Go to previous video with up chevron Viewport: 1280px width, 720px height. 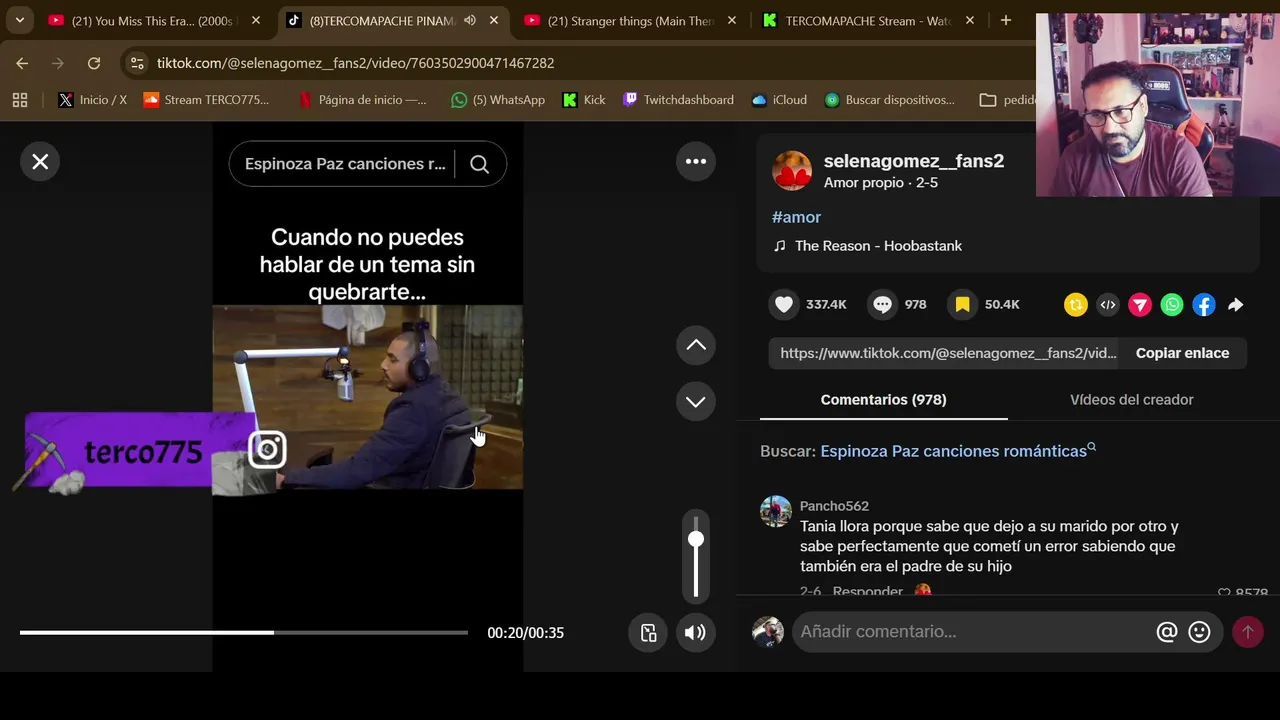696,345
